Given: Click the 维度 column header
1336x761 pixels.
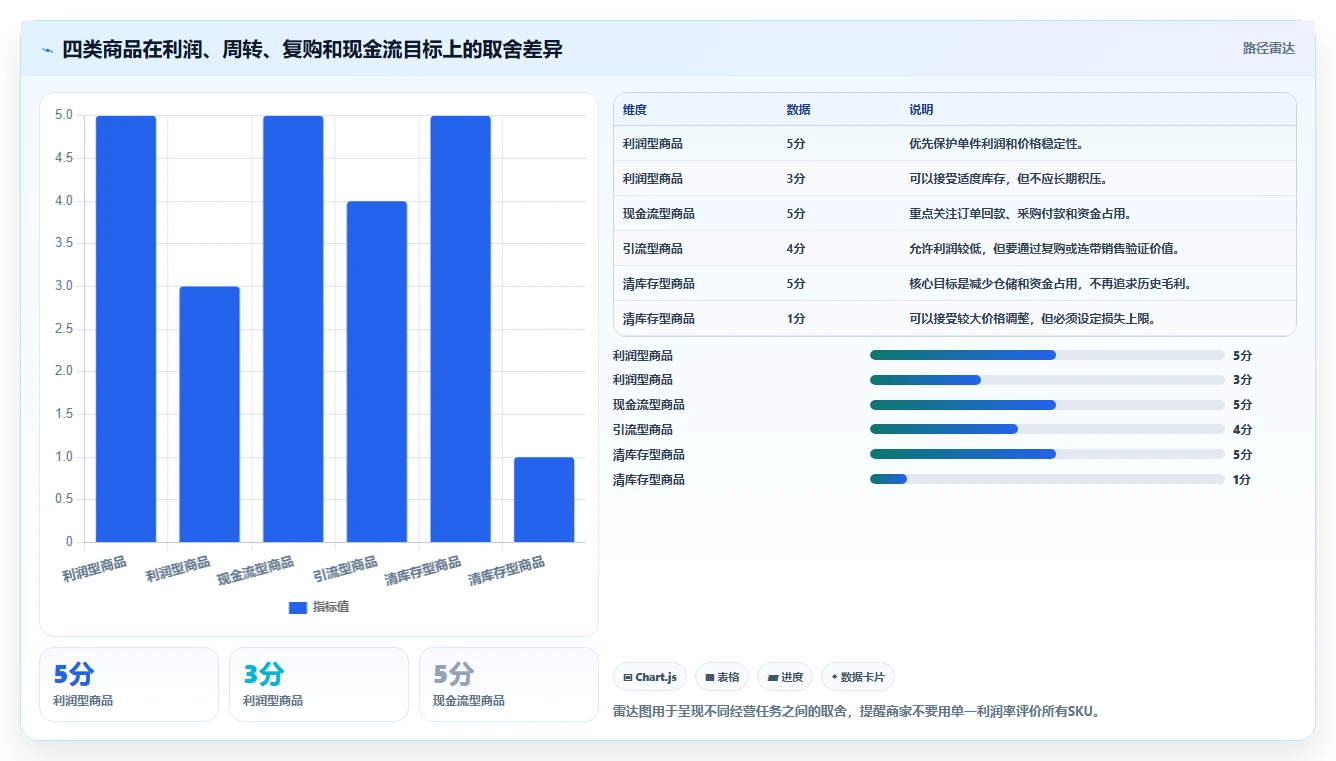Looking at the screenshot, I should tap(635, 110).
